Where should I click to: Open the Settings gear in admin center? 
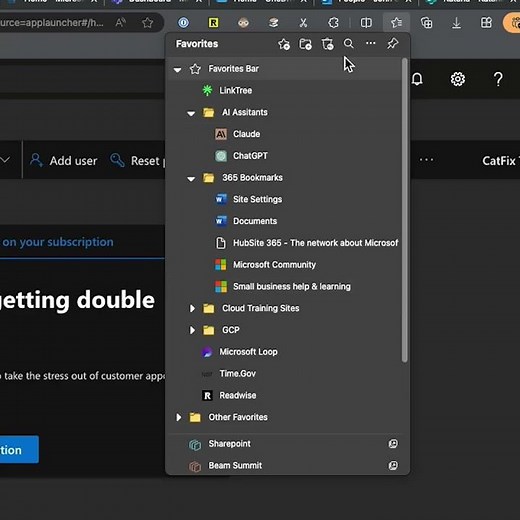click(458, 79)
